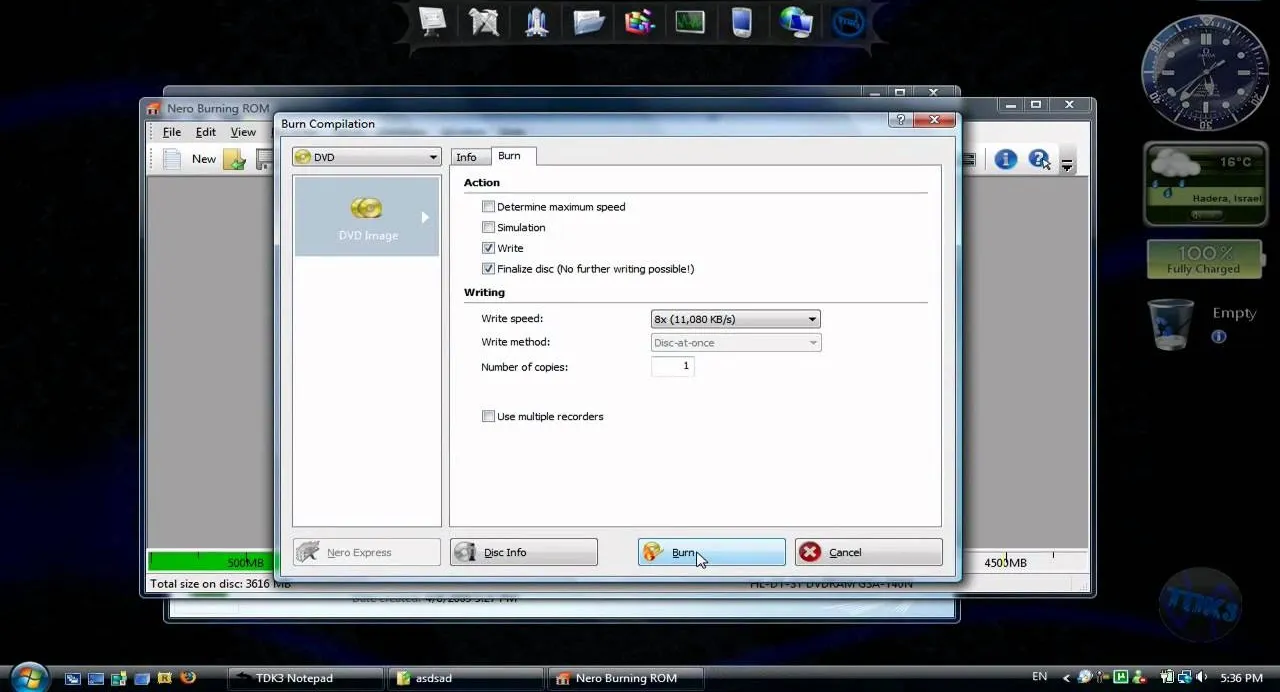Click the Recycle Bin gadget info button

pos(1218,337)
